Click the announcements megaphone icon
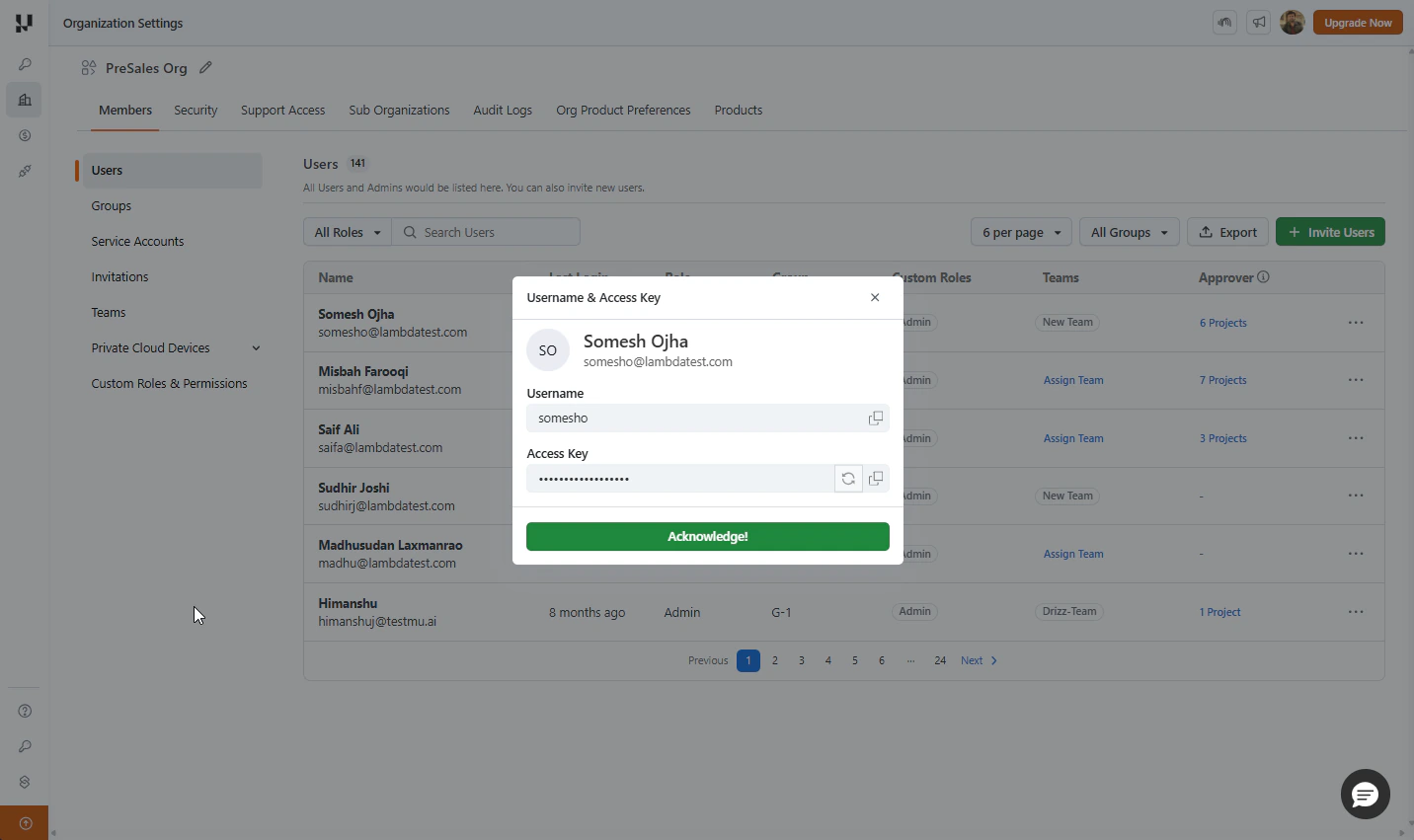 point(1258,23)
